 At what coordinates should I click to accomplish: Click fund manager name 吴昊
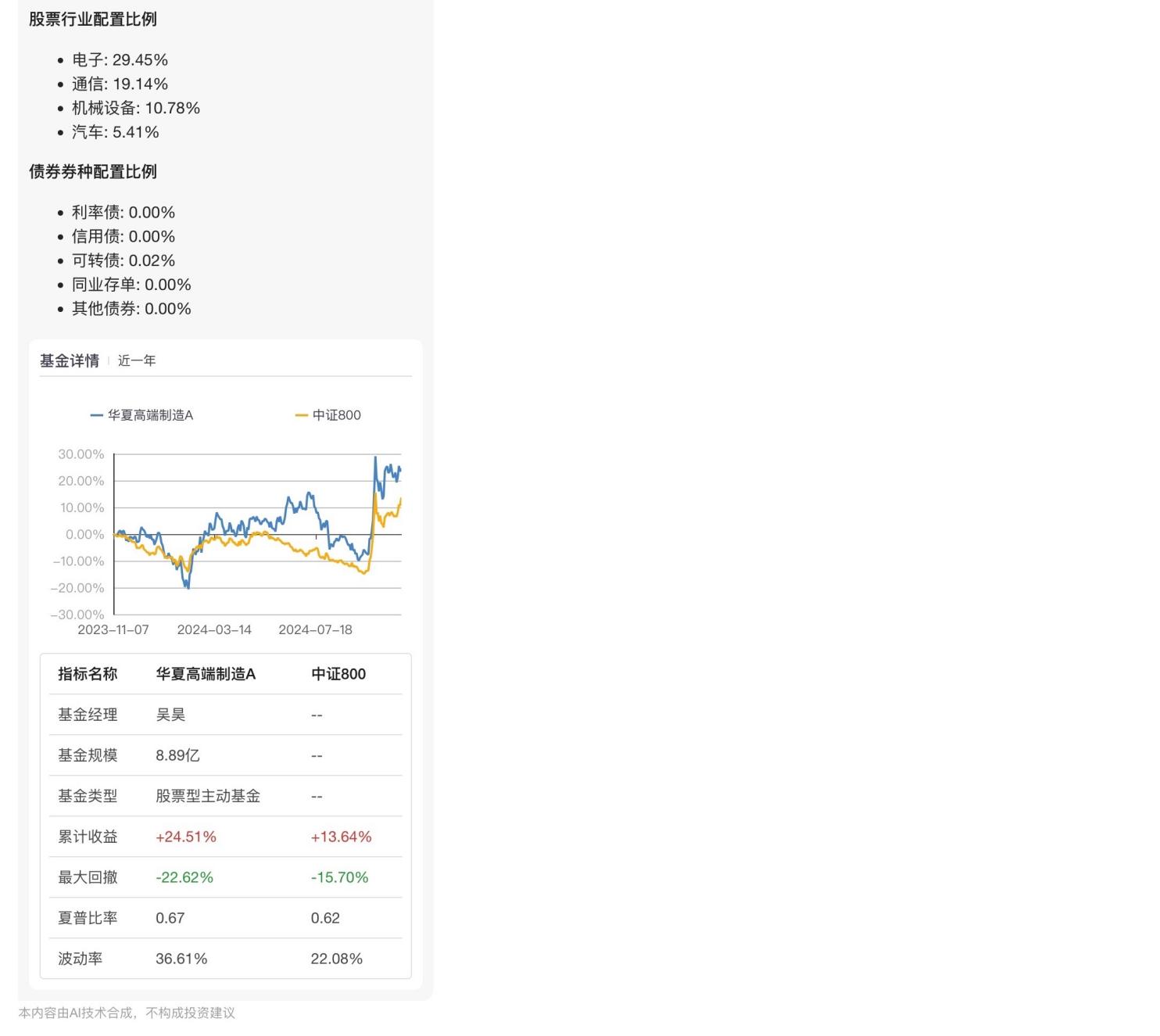pos(170,715)
